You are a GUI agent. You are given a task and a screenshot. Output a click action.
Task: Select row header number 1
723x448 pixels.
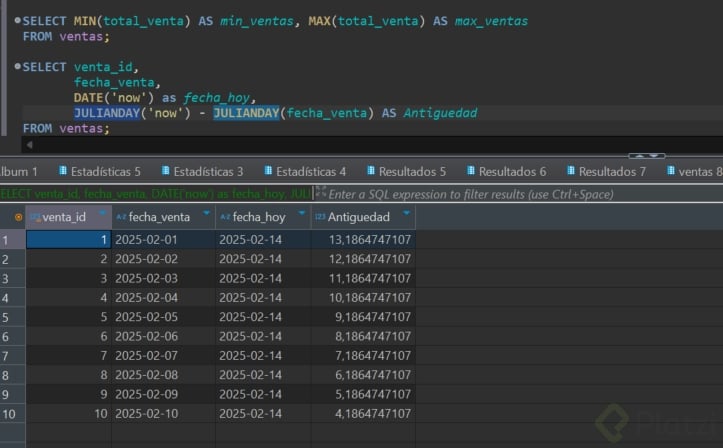pos(12,240)
